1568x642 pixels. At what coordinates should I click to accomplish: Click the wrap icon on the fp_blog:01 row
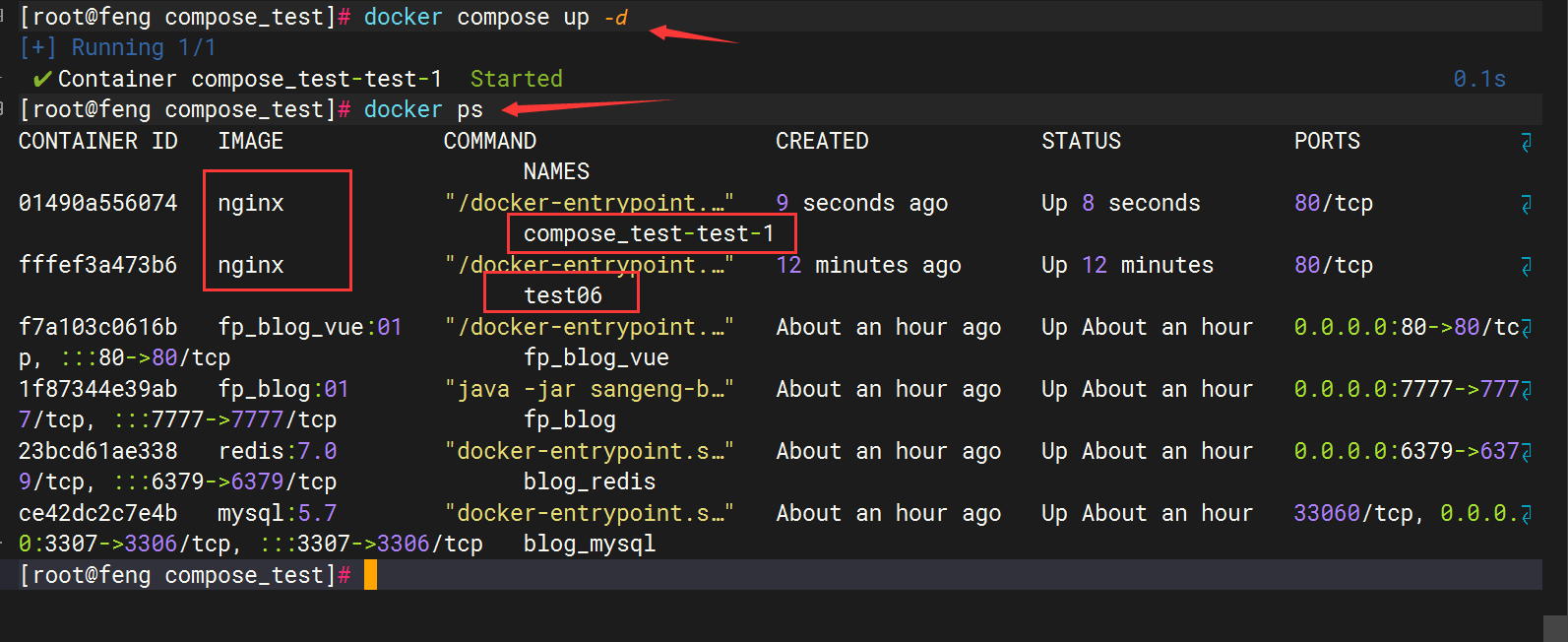click(x=1526, y=390)
